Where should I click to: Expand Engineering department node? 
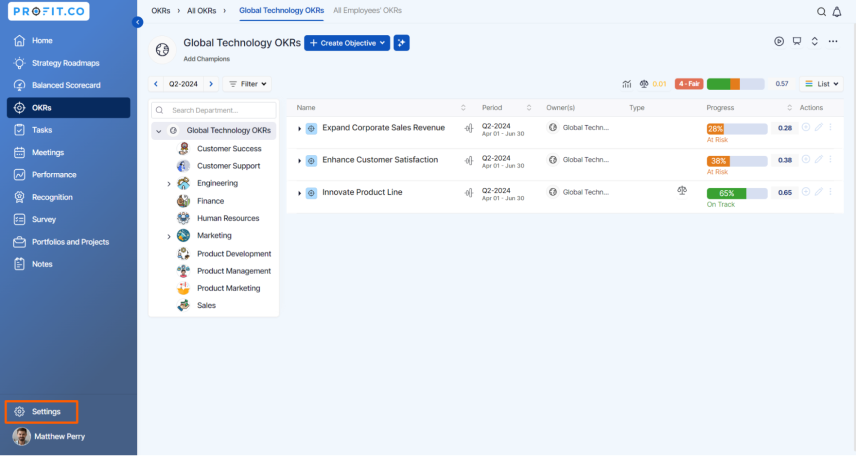(169, 183)
